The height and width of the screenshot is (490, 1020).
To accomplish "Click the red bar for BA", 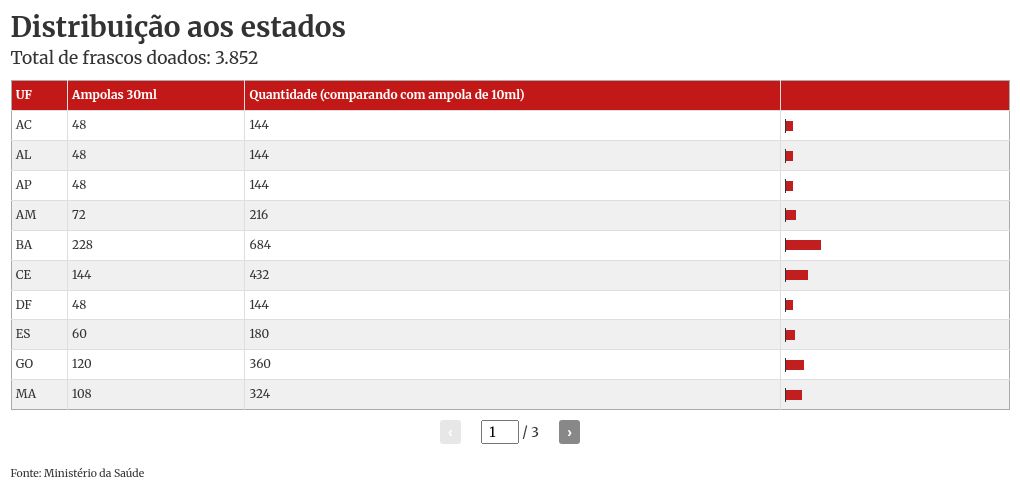I will pyautogui.click(x=803, y=245).
